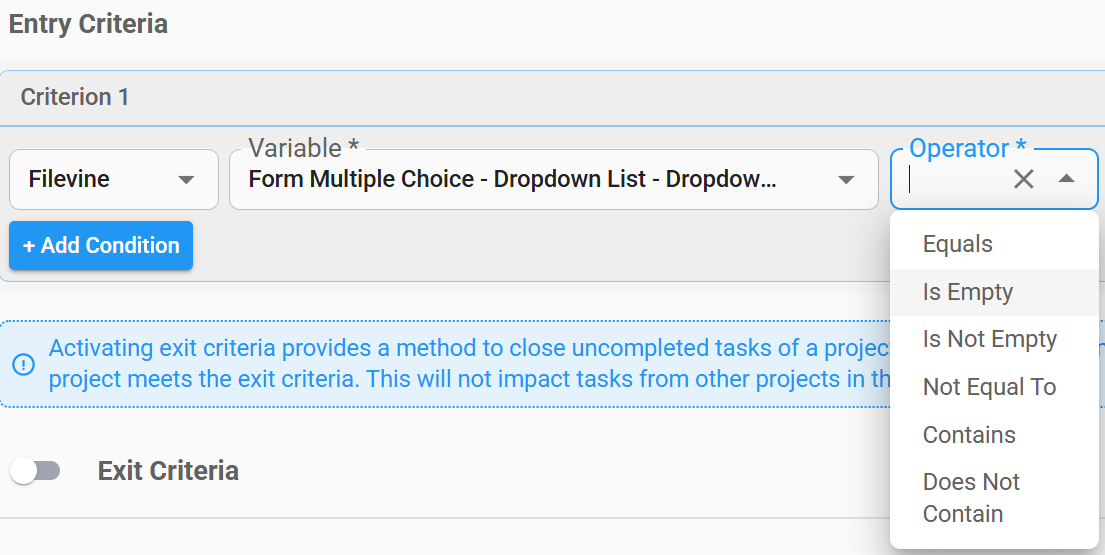Focus the Operator text input
The height and width of the screenshot is (555, 1105).
tap(955, 180)
